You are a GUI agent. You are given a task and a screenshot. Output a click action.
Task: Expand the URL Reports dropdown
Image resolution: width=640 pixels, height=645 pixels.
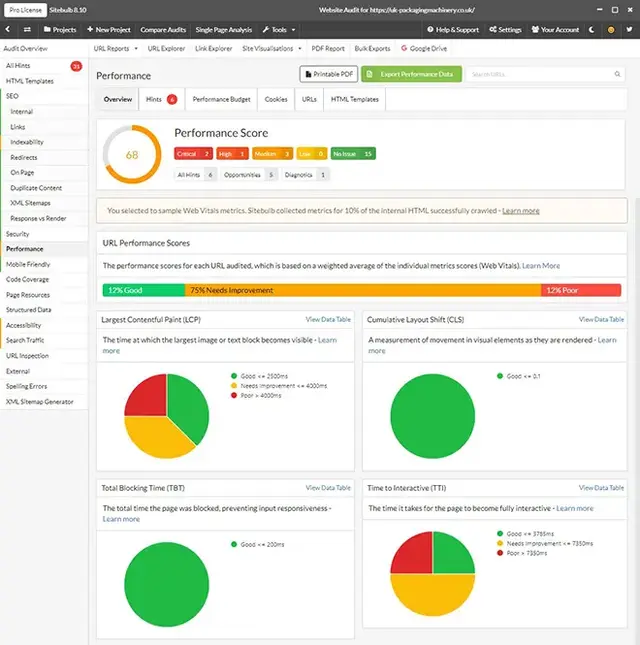pyautogui.click(x=116, y=49)
